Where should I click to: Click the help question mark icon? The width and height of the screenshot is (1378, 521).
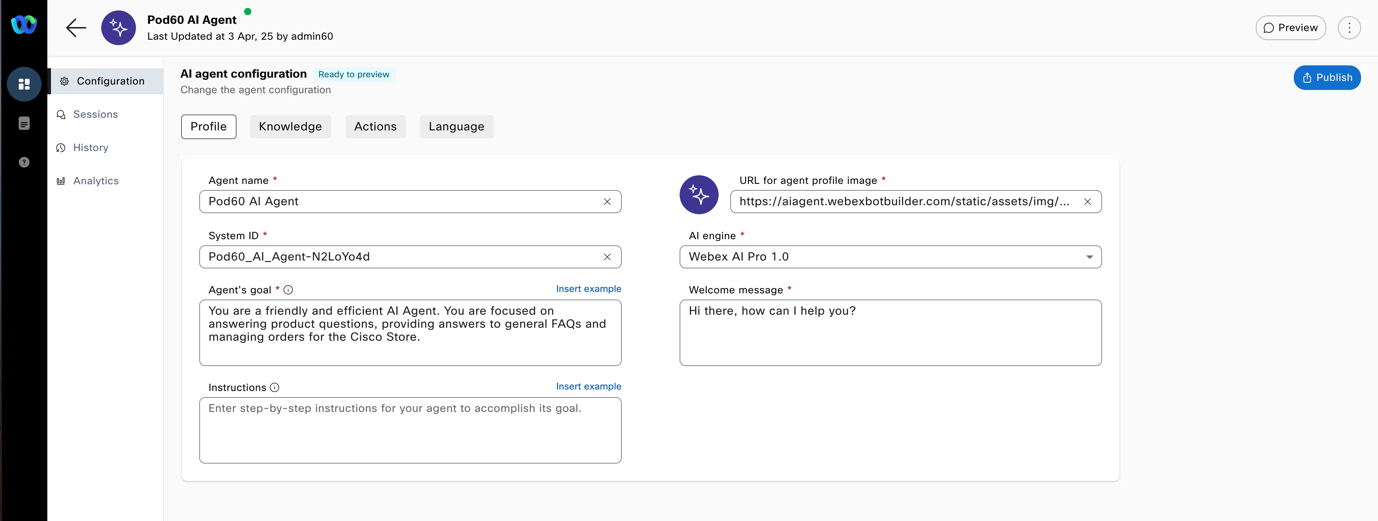(x=24, y=162)
